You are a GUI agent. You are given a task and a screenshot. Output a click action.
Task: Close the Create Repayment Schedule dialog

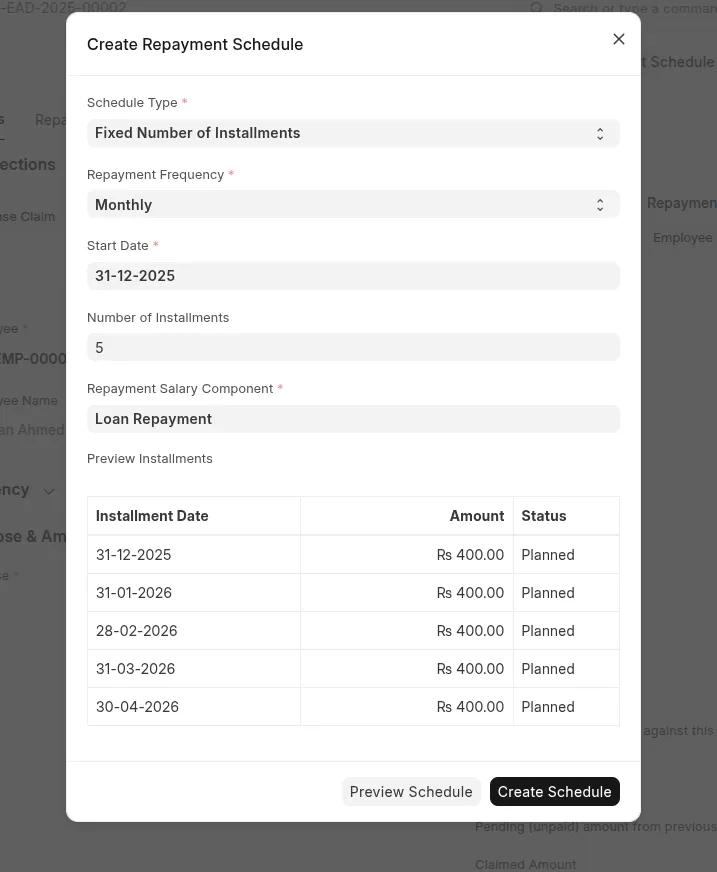619,39
